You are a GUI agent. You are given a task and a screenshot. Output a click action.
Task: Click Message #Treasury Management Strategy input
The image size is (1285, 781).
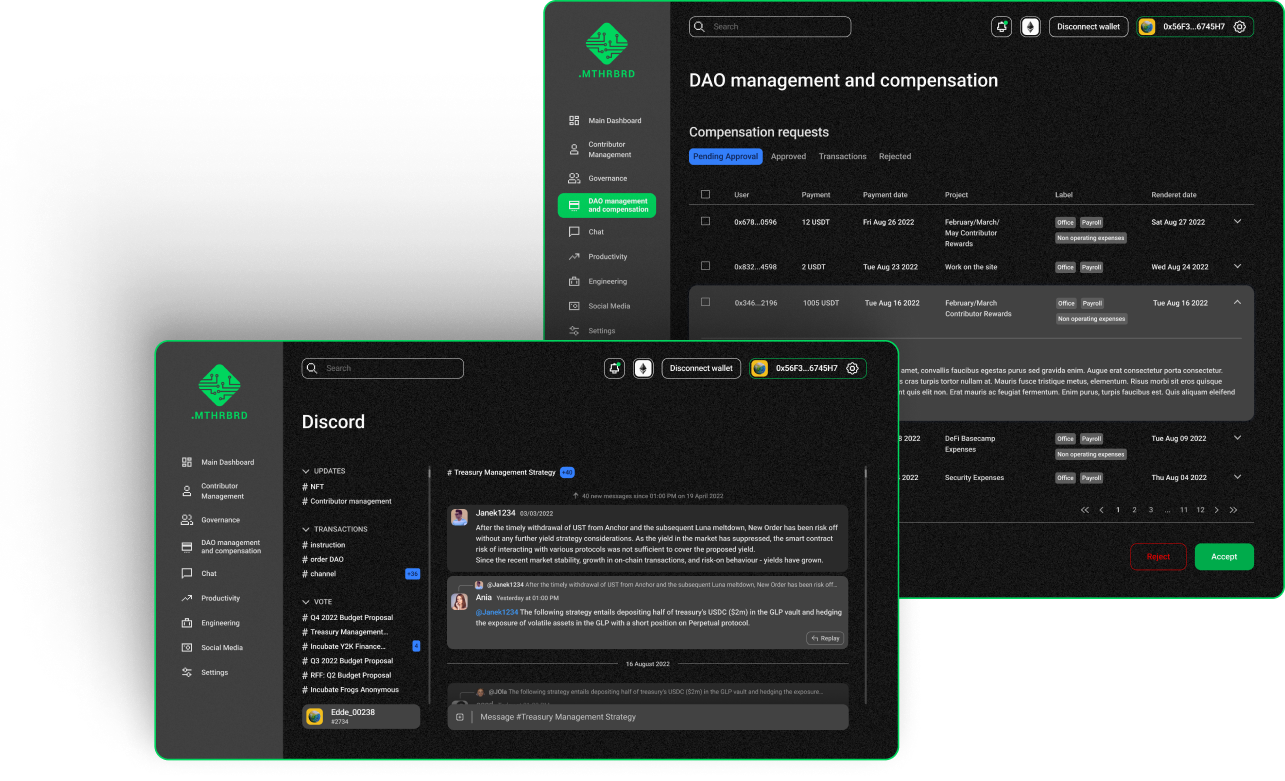pyautogui.click(x=648, y=717)
